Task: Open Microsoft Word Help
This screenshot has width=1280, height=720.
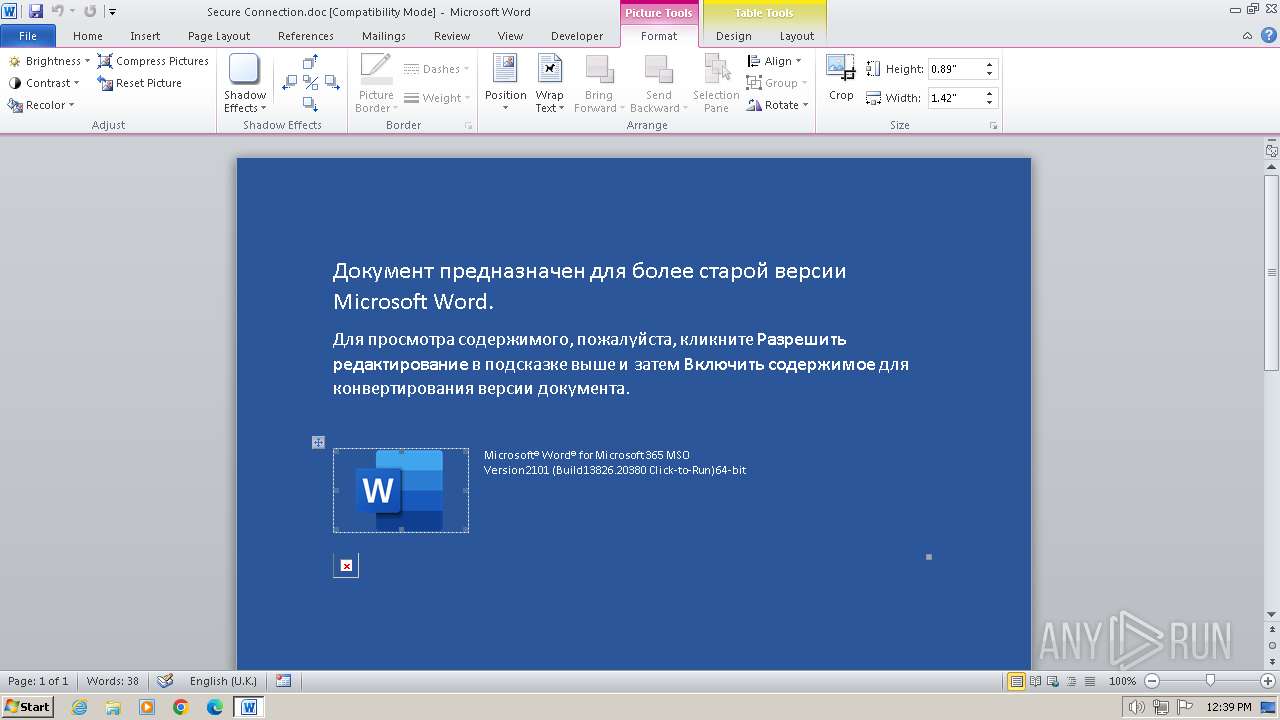Action: tap(1267, 35)
